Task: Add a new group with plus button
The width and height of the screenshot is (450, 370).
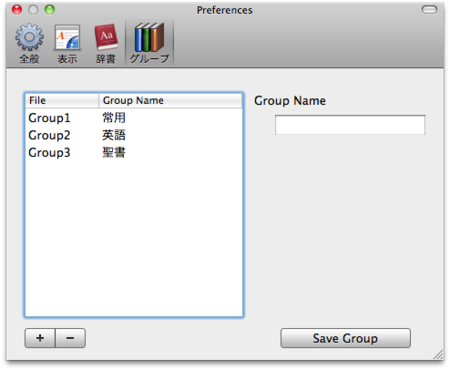Action: pyautogui.click(x=40, y=338)
